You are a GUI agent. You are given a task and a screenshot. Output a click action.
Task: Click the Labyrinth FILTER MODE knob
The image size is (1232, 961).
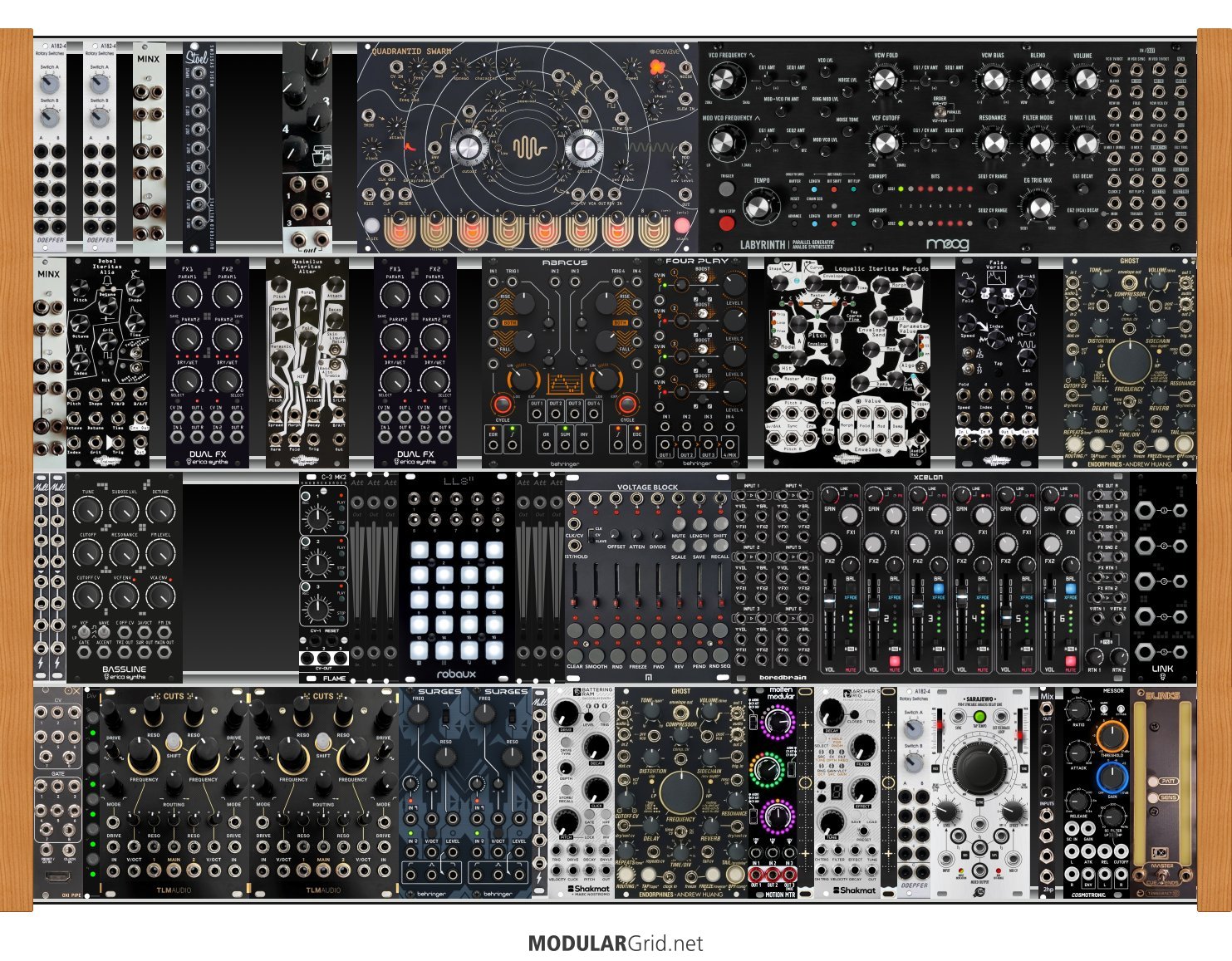tap(1038, 143)
